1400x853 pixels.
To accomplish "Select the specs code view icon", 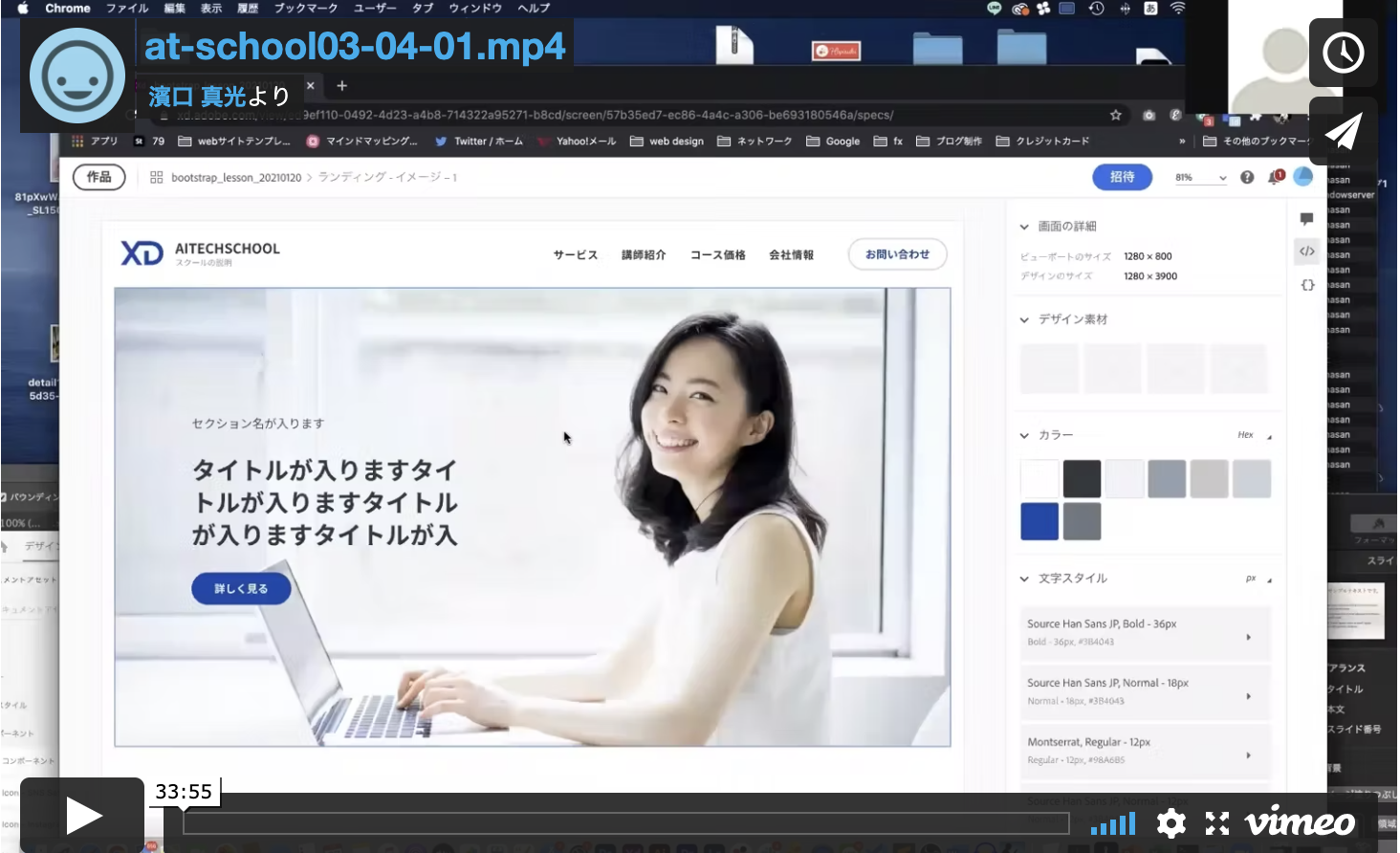I will click(x=1307, y=252).
